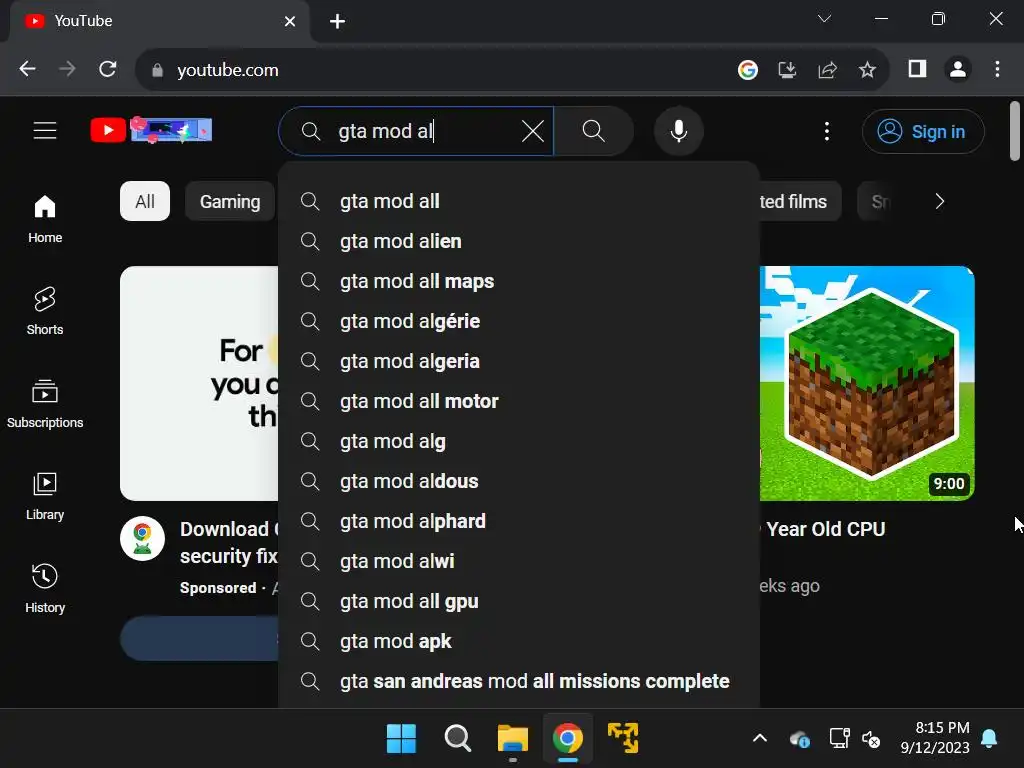1024x768 pixels.
Task: Click the magnifier search submit button
Action: click(593, 131)
